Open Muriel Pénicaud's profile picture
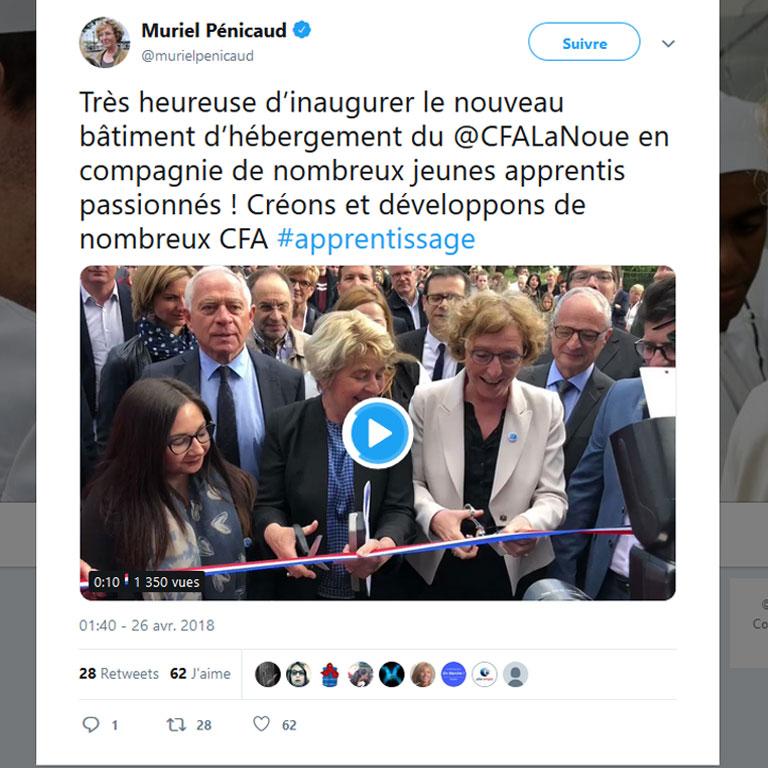 104,42
